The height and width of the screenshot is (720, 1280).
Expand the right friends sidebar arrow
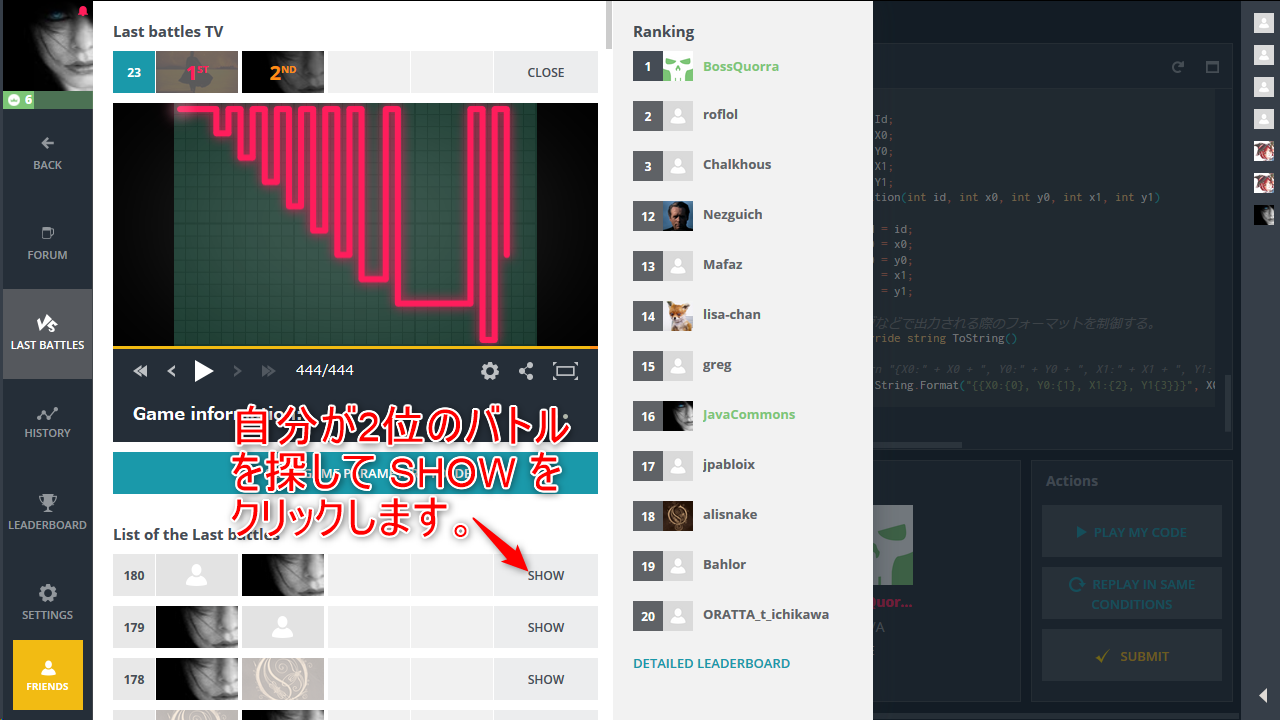1263,695
